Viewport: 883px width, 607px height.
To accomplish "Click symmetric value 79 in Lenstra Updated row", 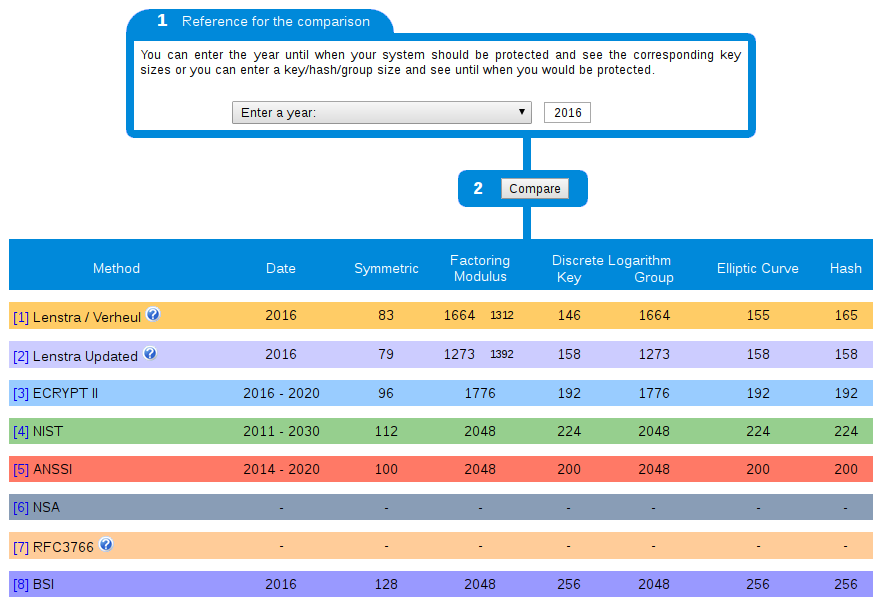I will click(x=386, y=354).
